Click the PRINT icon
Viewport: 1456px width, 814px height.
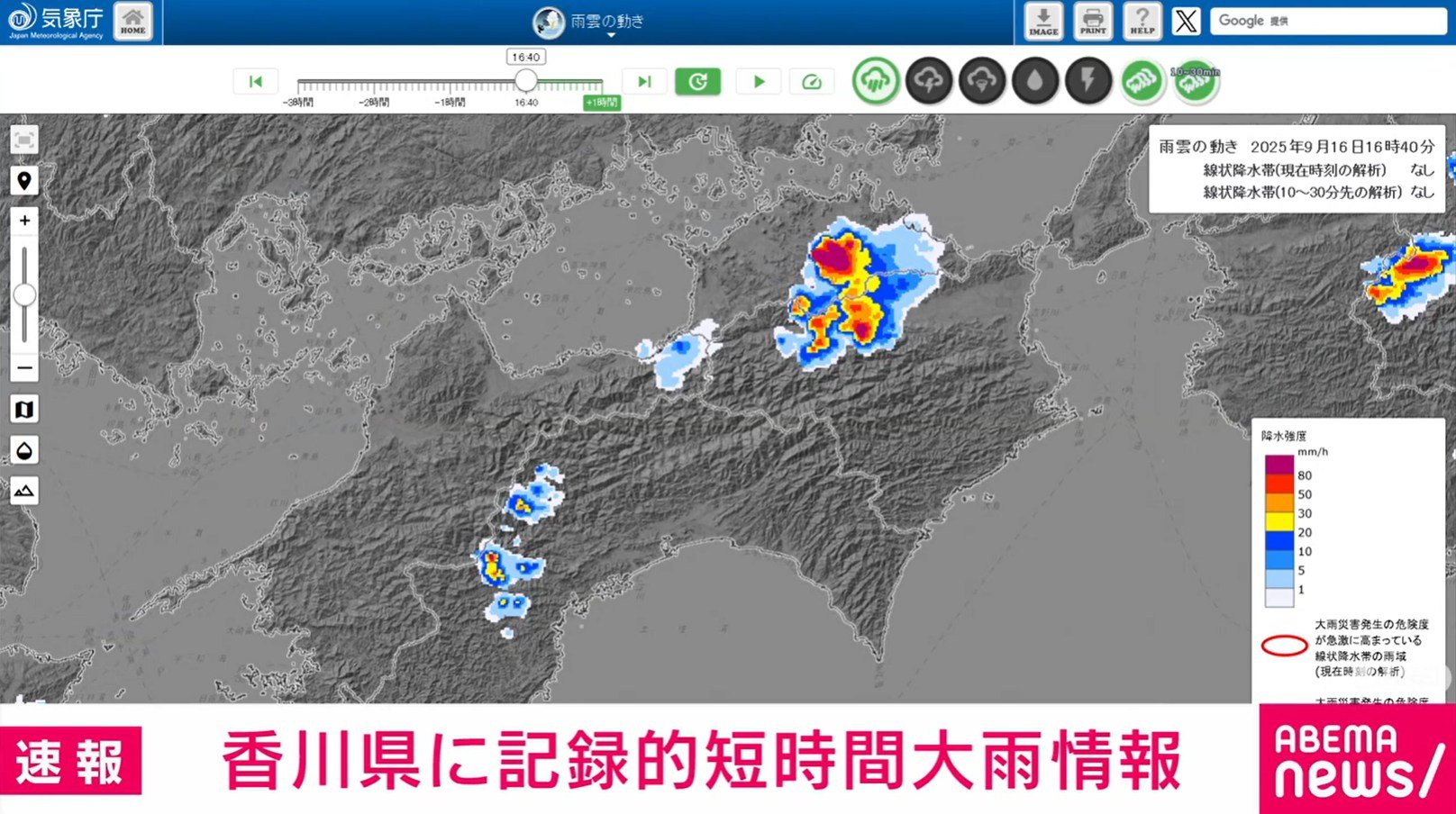[1093, 21]
